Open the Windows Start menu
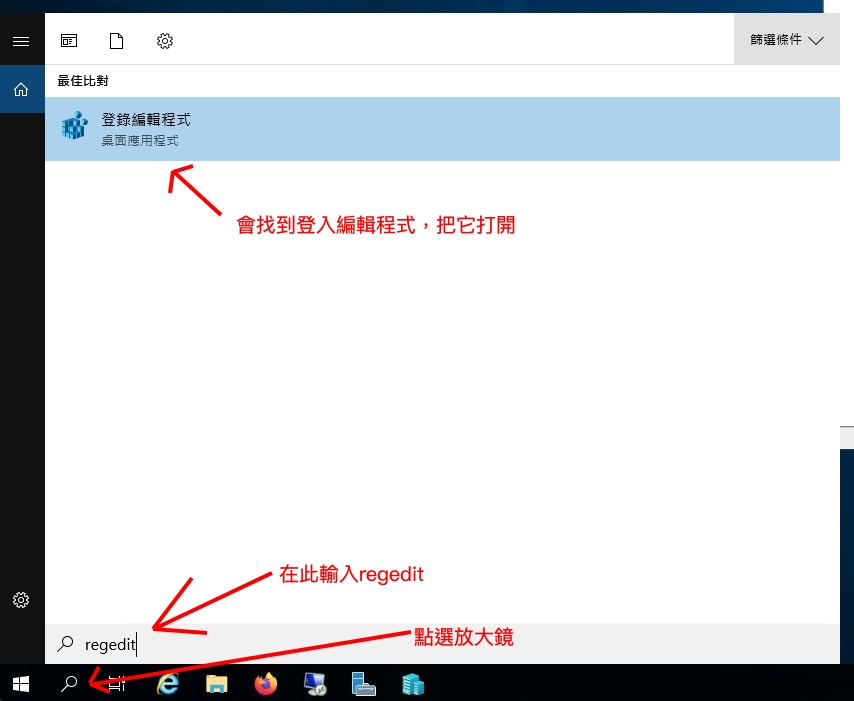 (21, 683)
